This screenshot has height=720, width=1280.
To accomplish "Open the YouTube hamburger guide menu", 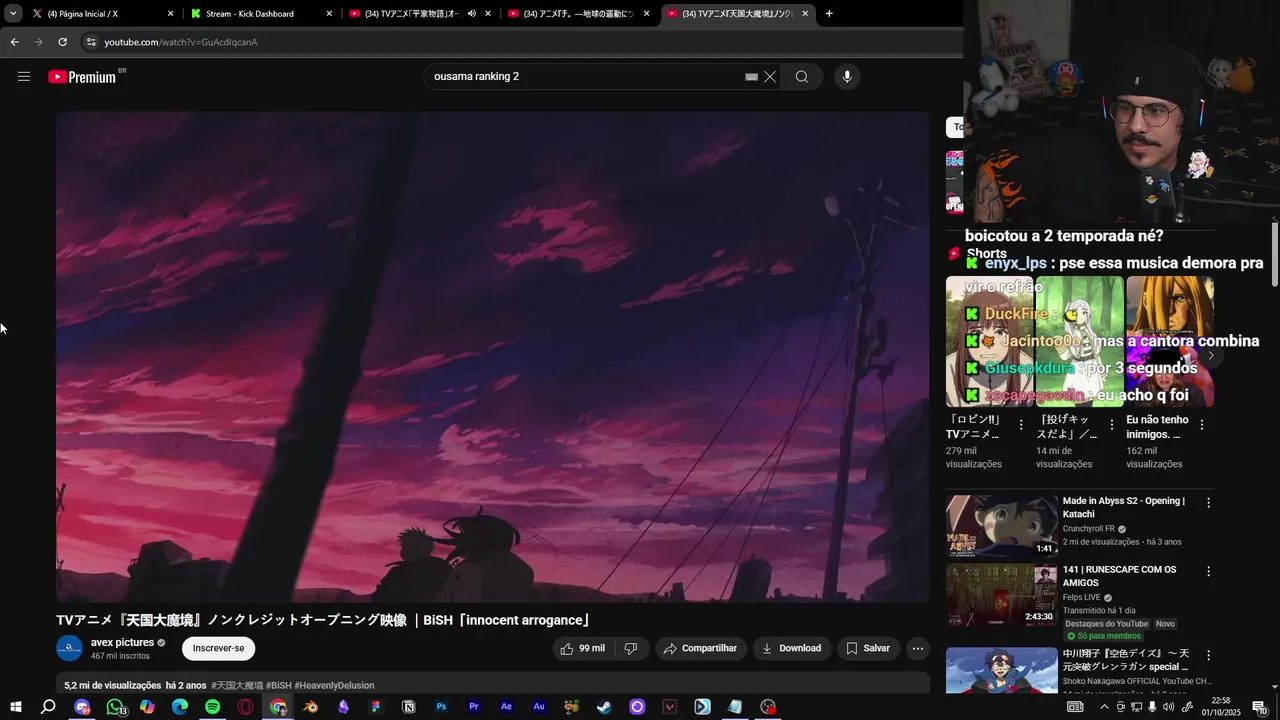I will coord(24,77).
